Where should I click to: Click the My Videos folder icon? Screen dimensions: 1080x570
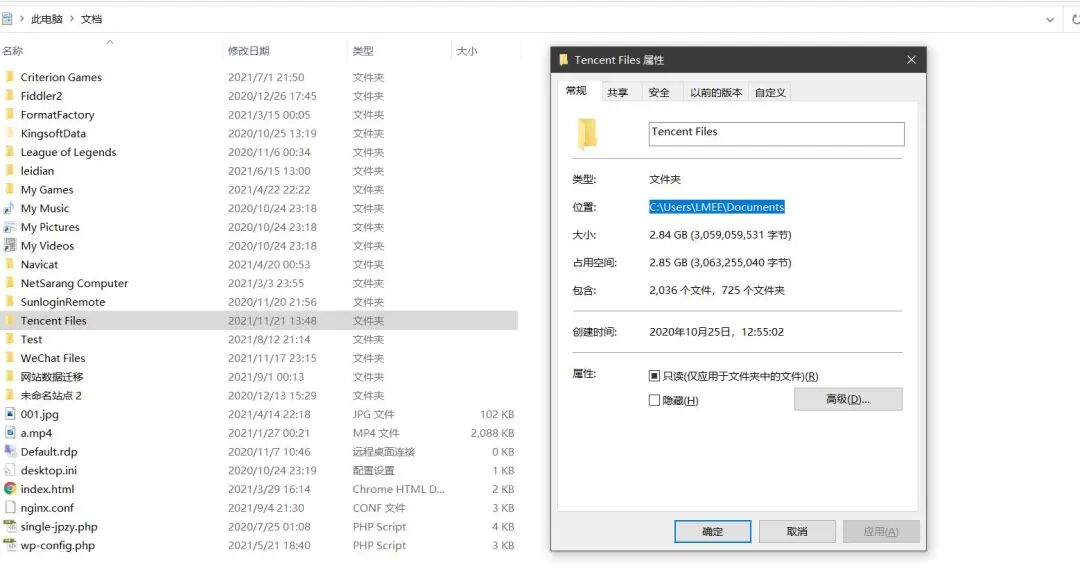click(x=10, y=246)
